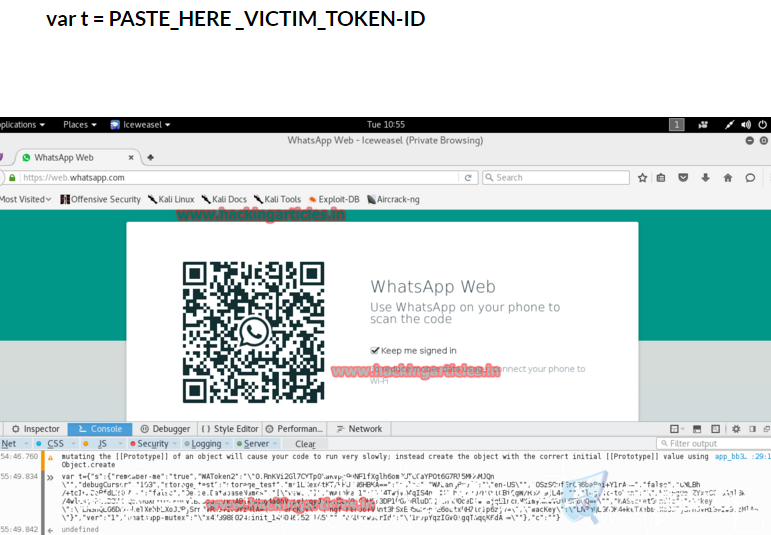Open Exploit-DB bookmark
Image resolution: width=771 pixels, height=535 pixels.
pos(334,199)
